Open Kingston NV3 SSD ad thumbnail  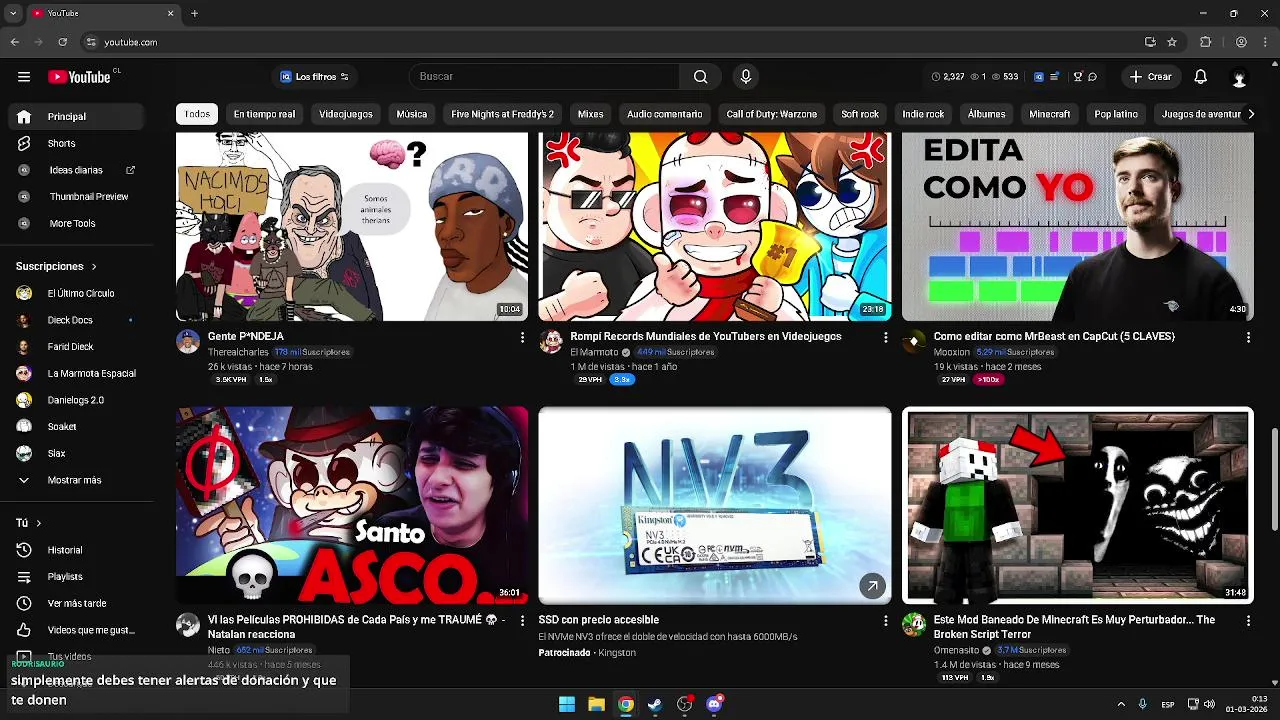pyautogui.click(x=715, y=505)
